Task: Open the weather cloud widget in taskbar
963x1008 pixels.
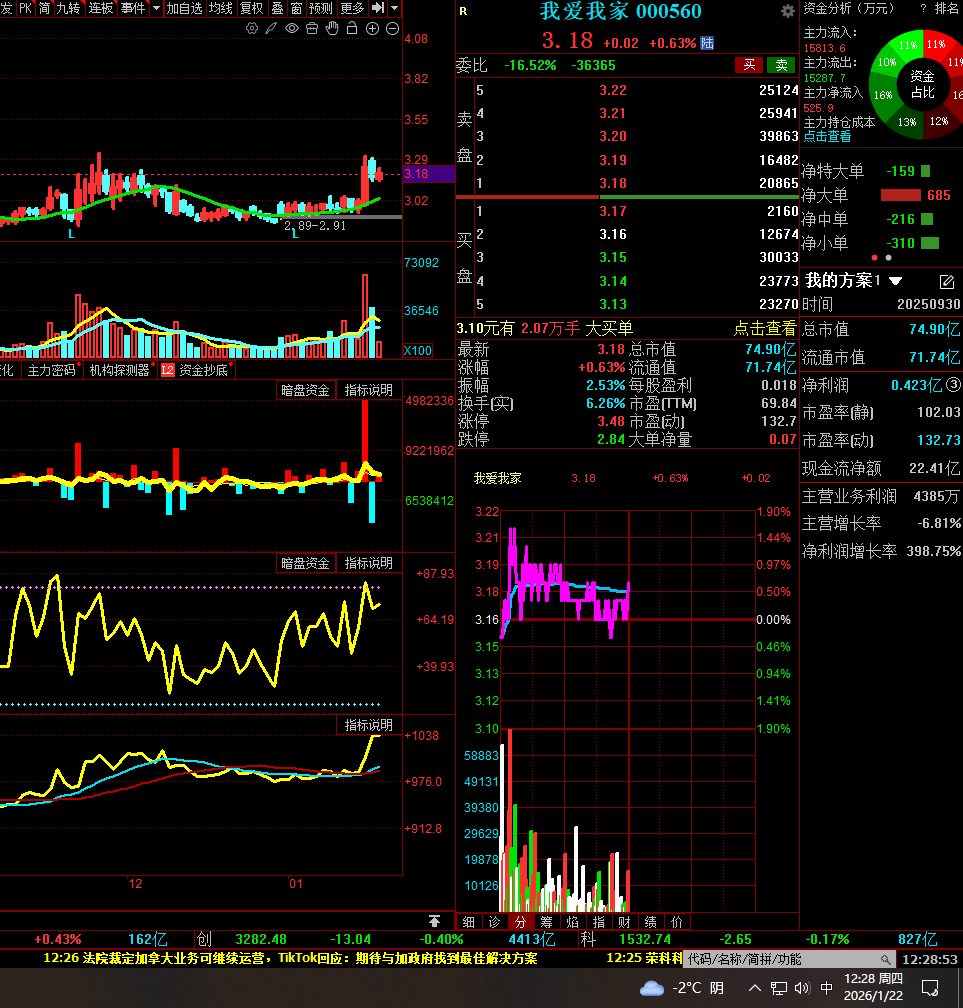Action: [x=681, y=987]
